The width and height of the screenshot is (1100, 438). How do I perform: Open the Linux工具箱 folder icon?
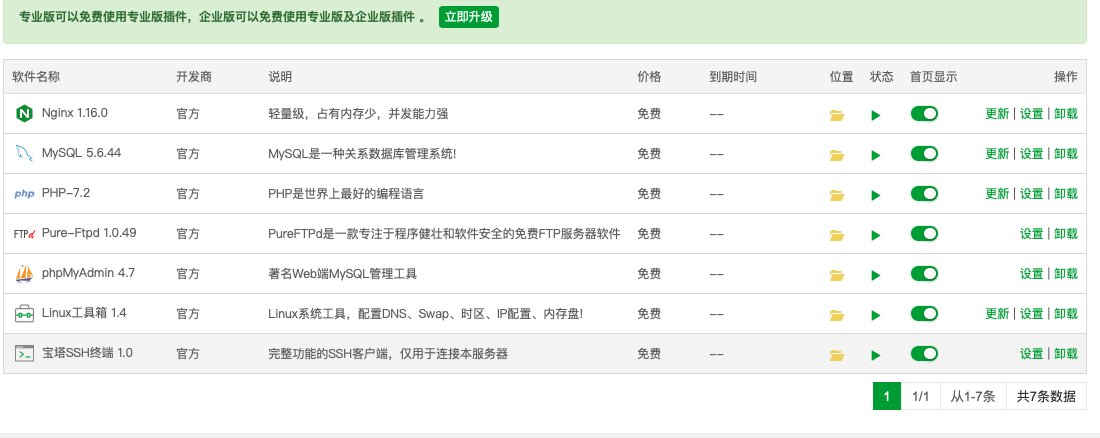tap(836, 315)
